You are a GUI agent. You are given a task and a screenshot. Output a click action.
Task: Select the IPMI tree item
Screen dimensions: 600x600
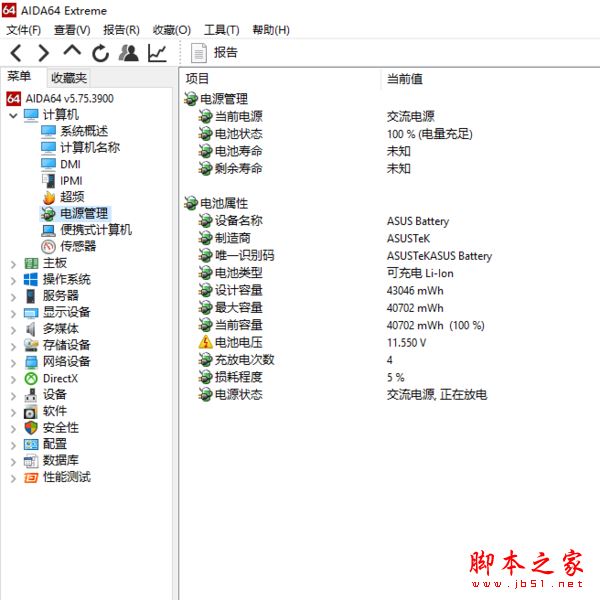pyautogui.click(x=71, y=181)
